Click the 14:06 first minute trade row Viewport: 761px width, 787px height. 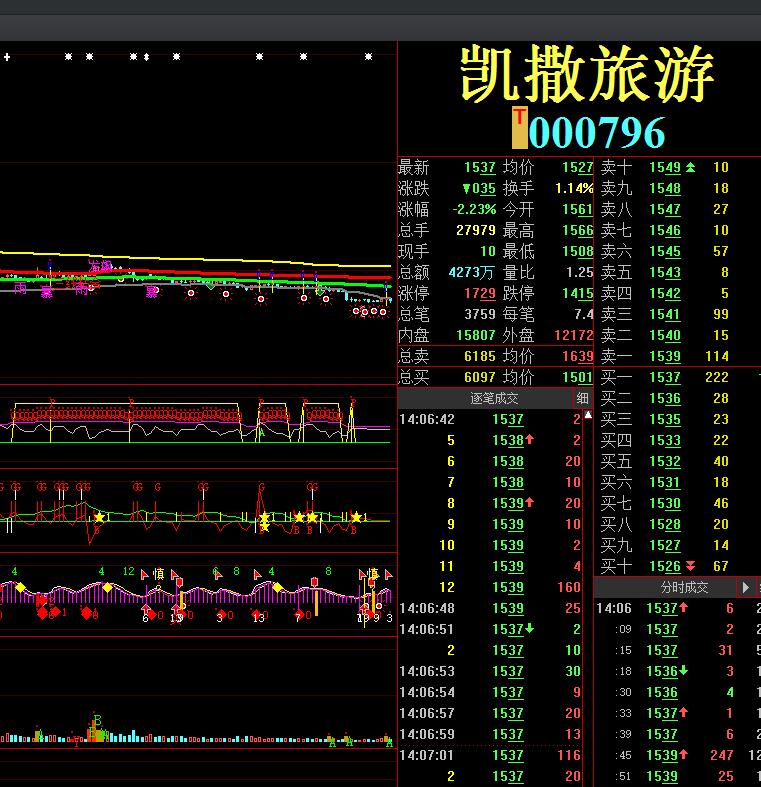[678, 608]
